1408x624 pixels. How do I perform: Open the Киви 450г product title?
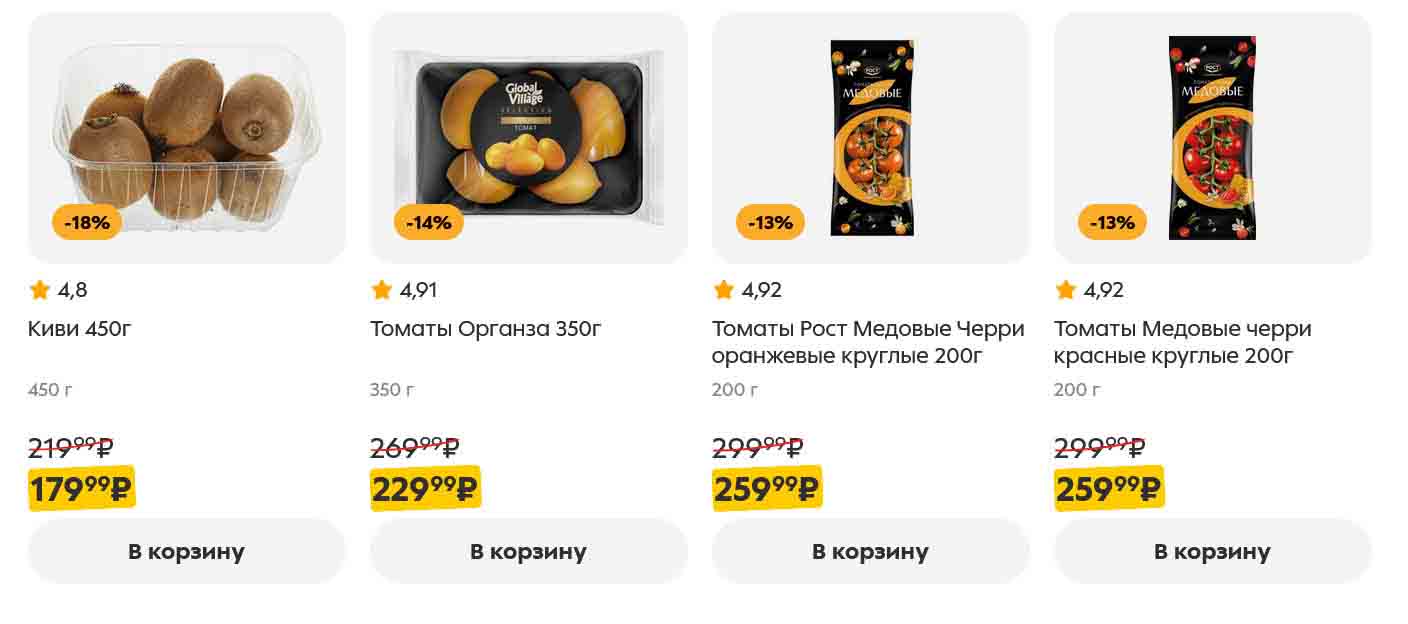(80, 329)
